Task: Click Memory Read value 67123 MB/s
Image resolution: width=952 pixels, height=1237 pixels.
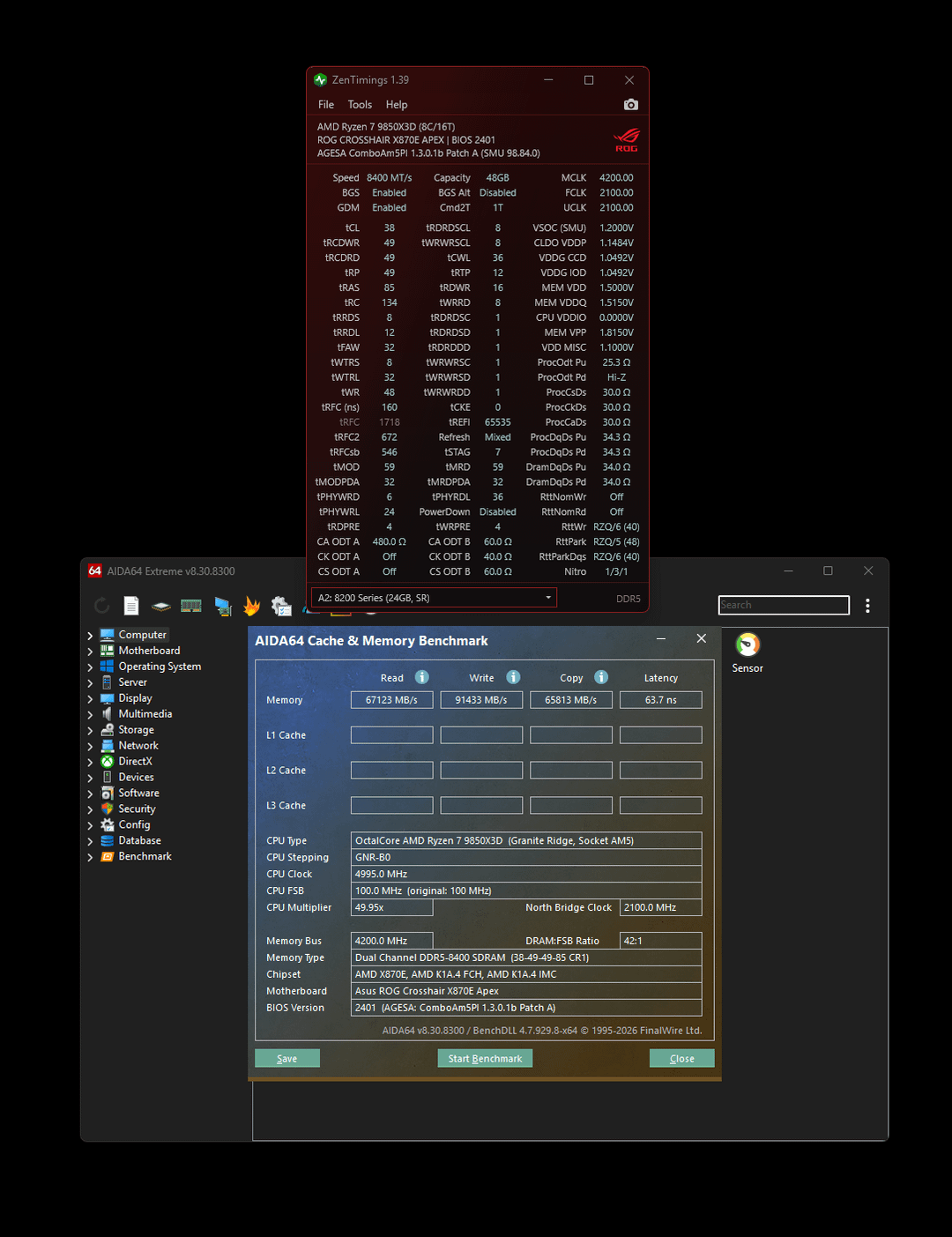Action: (392, 700)
